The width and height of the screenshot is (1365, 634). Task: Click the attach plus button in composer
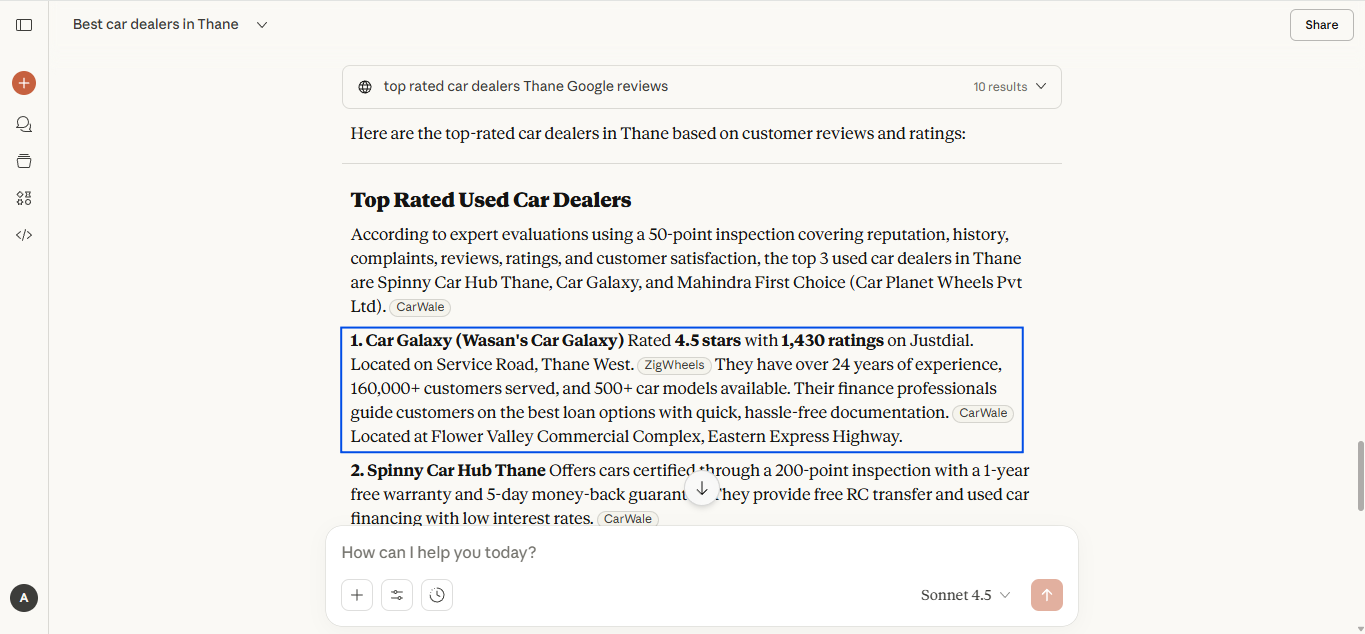356,595
